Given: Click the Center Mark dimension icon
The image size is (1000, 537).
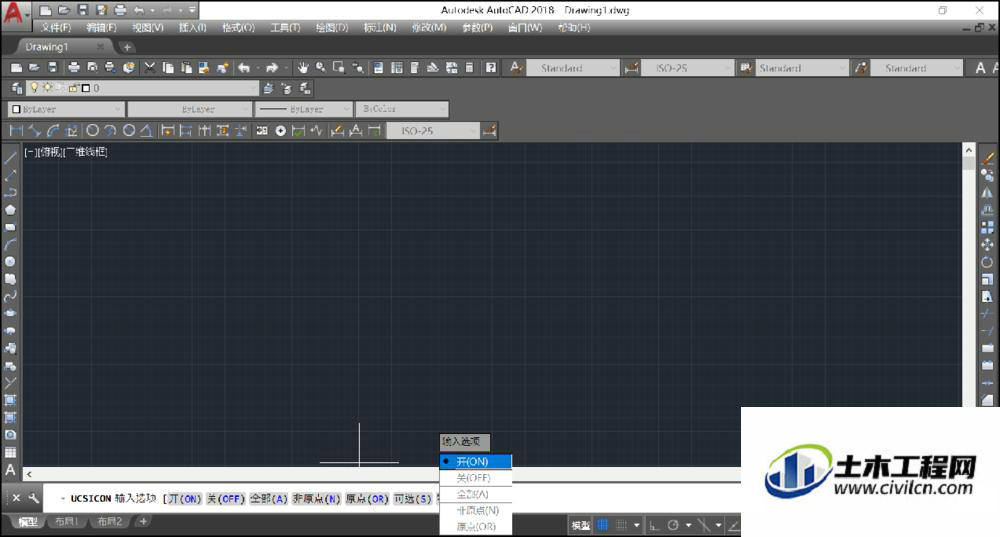Looking at the screenshot, I should pos(281,131).
